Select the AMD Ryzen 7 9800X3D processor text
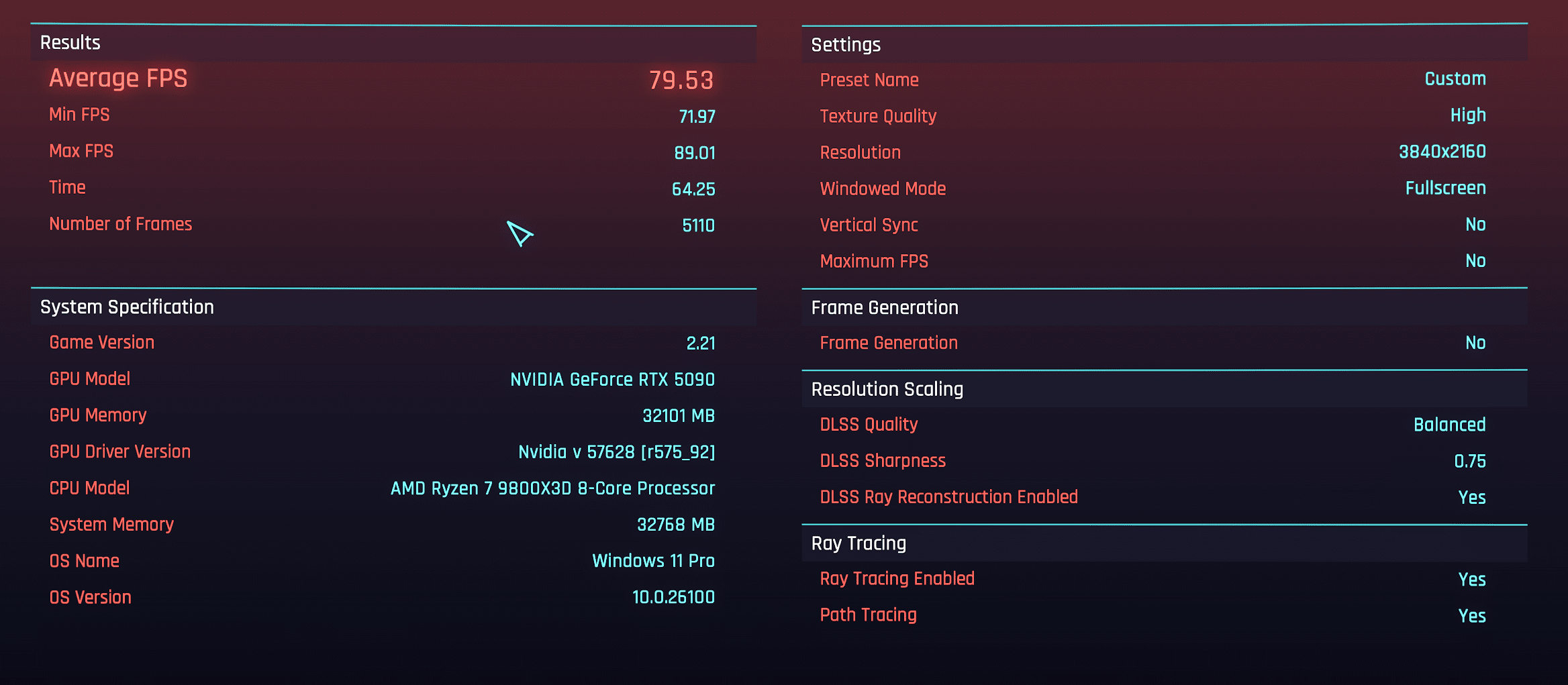 point(552,488)
